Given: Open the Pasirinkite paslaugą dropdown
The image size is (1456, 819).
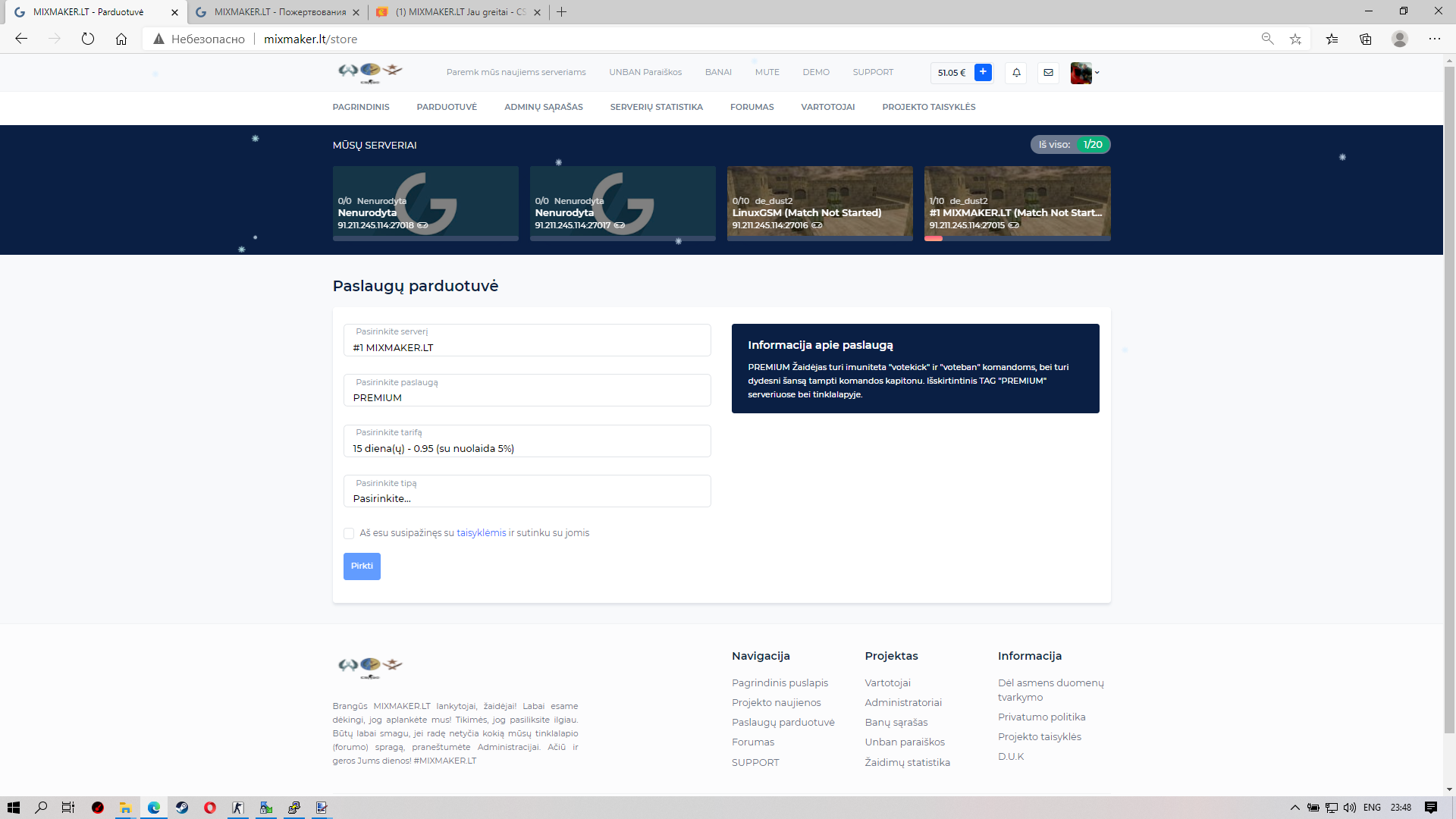Looking at the screenshot, I should tap(527, 391).
